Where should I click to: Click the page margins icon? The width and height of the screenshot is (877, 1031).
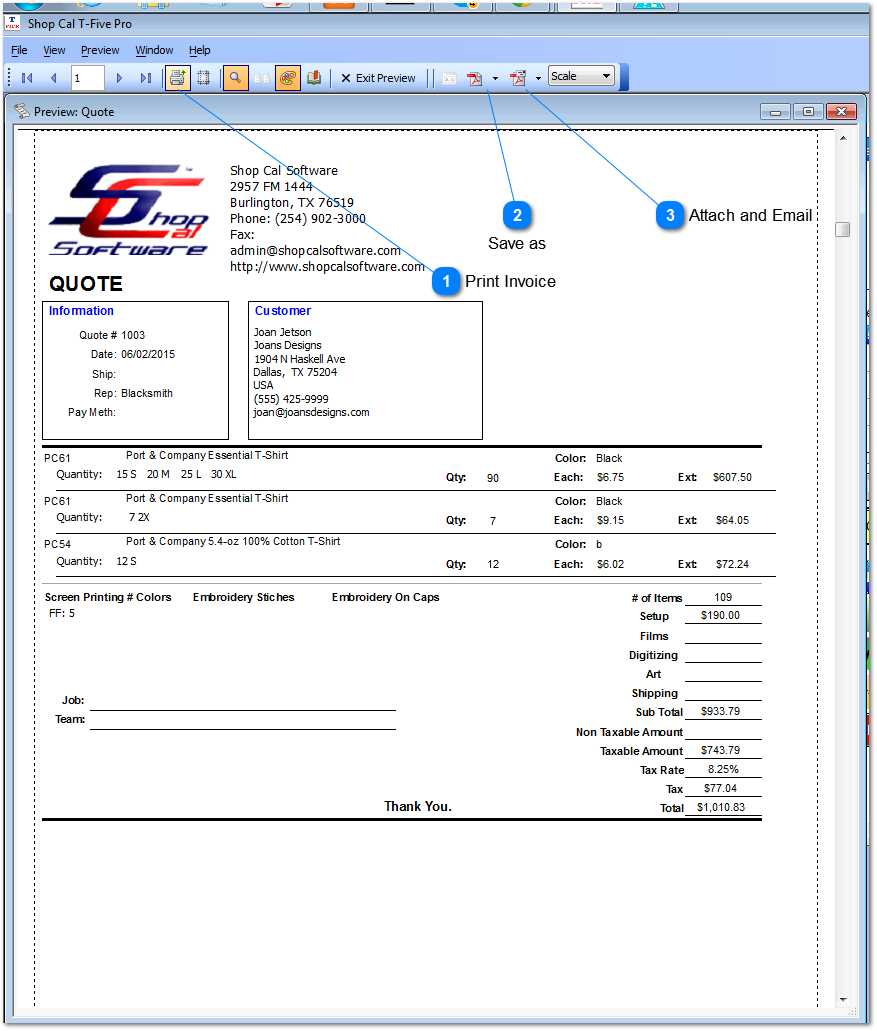(x=204, y=78)
